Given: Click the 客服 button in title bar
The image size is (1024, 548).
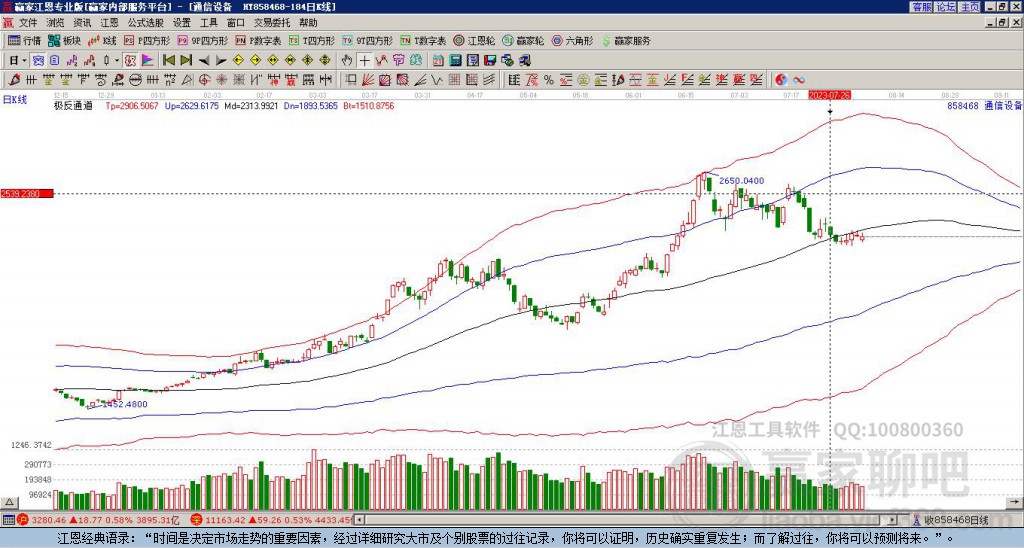Looking at the screenshot, I should point(922,7).
